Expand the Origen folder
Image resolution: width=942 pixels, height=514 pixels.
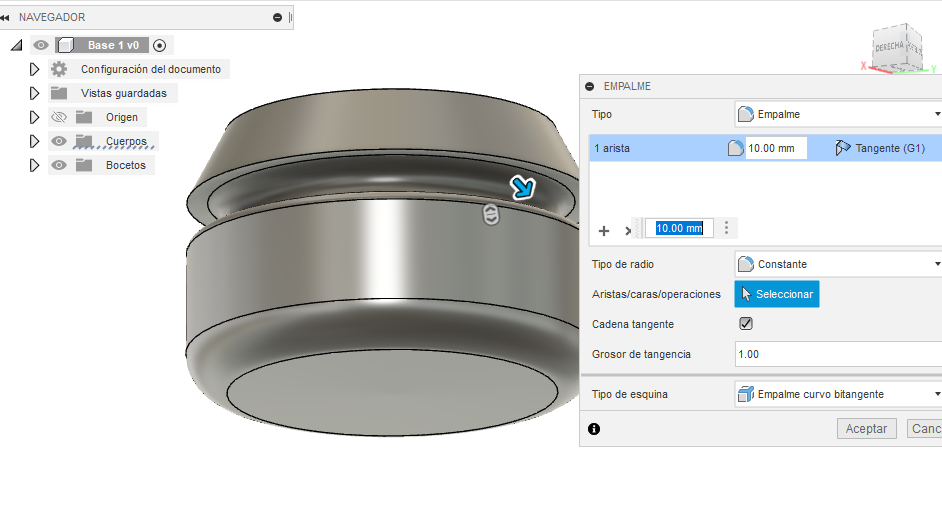tap(34, 117)
